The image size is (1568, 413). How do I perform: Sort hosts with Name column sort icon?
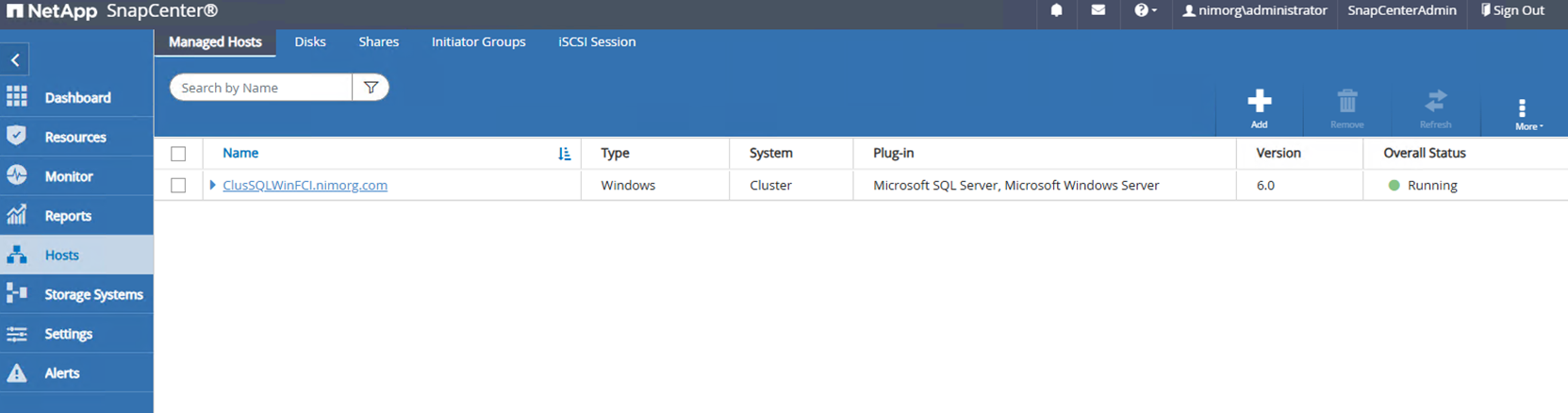click(564, 154)
